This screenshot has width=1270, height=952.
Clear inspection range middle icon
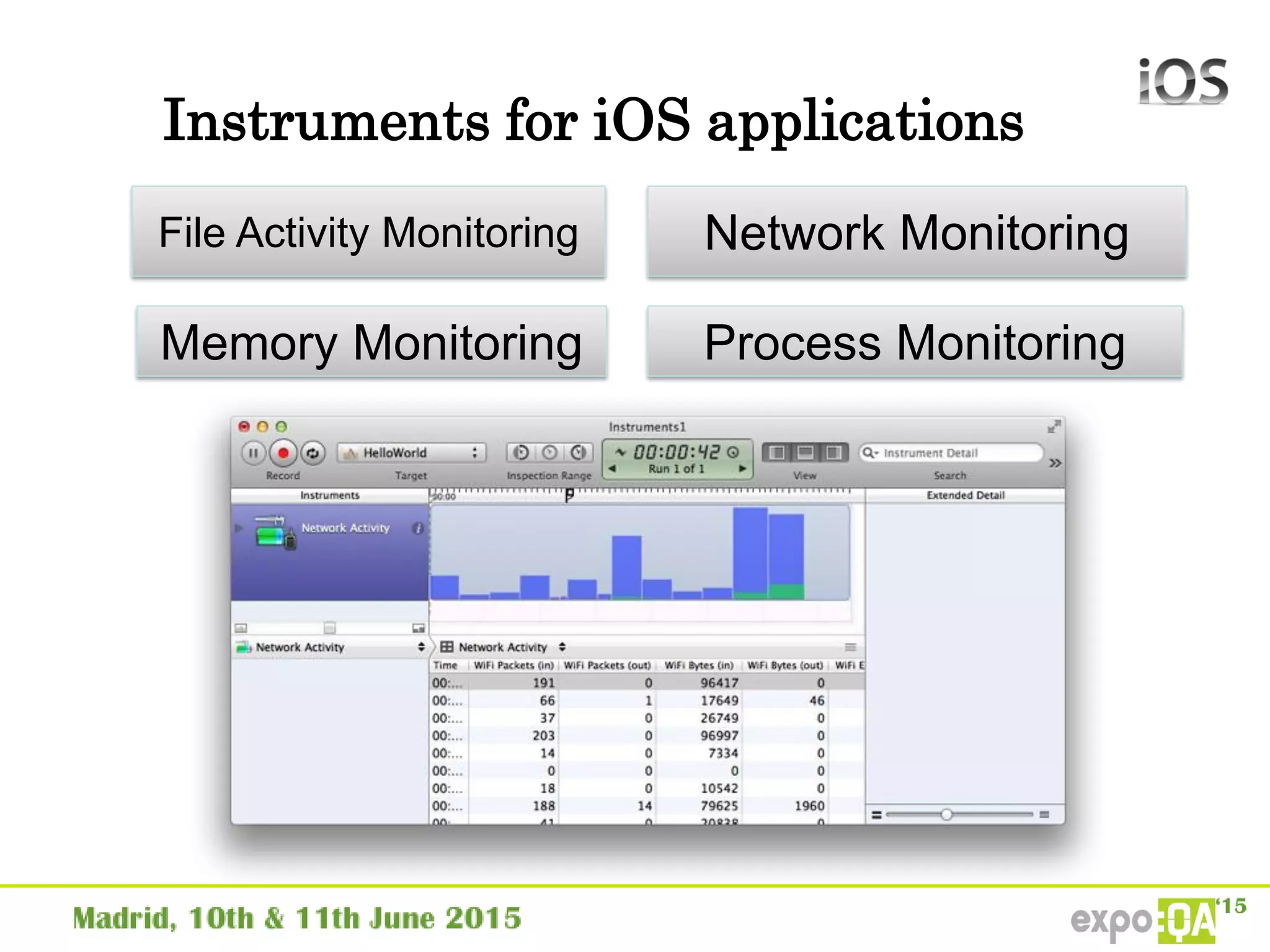coord(549,453)
